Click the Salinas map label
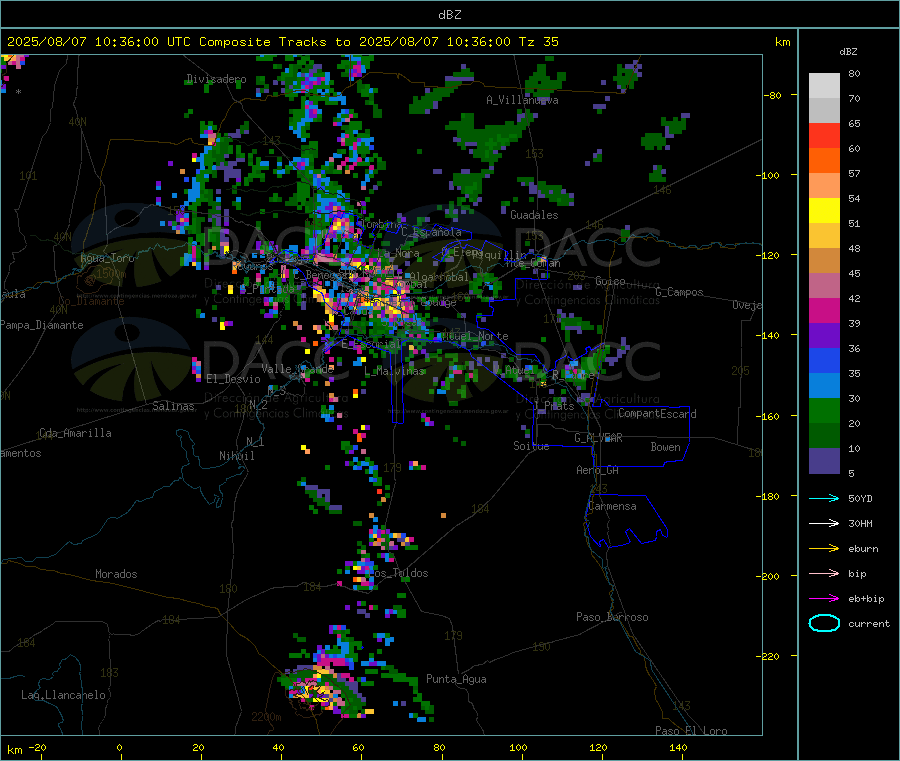The width and height of the screenshot is (900, 761). tap(173, 406)
